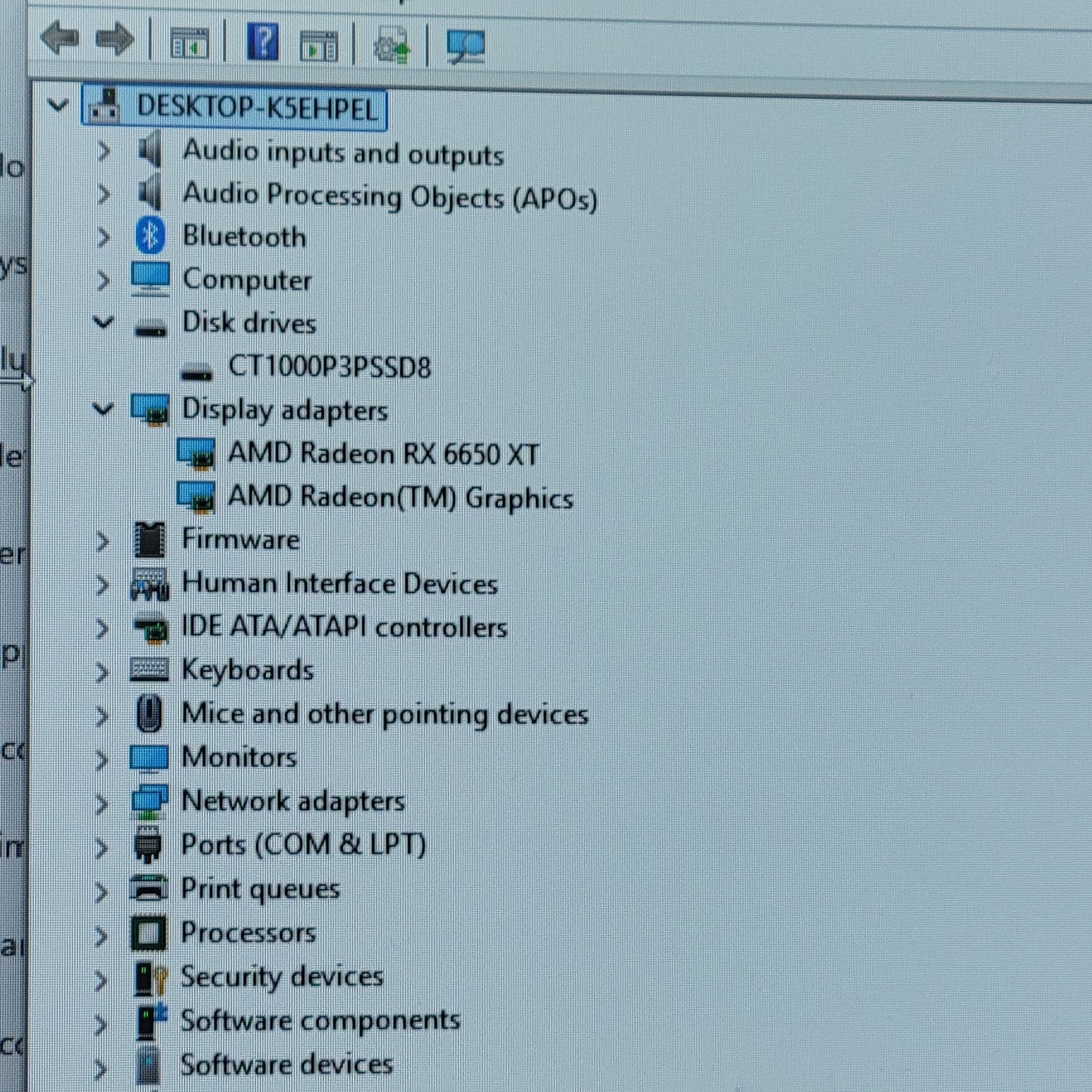The image size is (1092, 1092).
Task: Expand the Keyboards category
Action: pyautogui.click(x=102, y=672)
